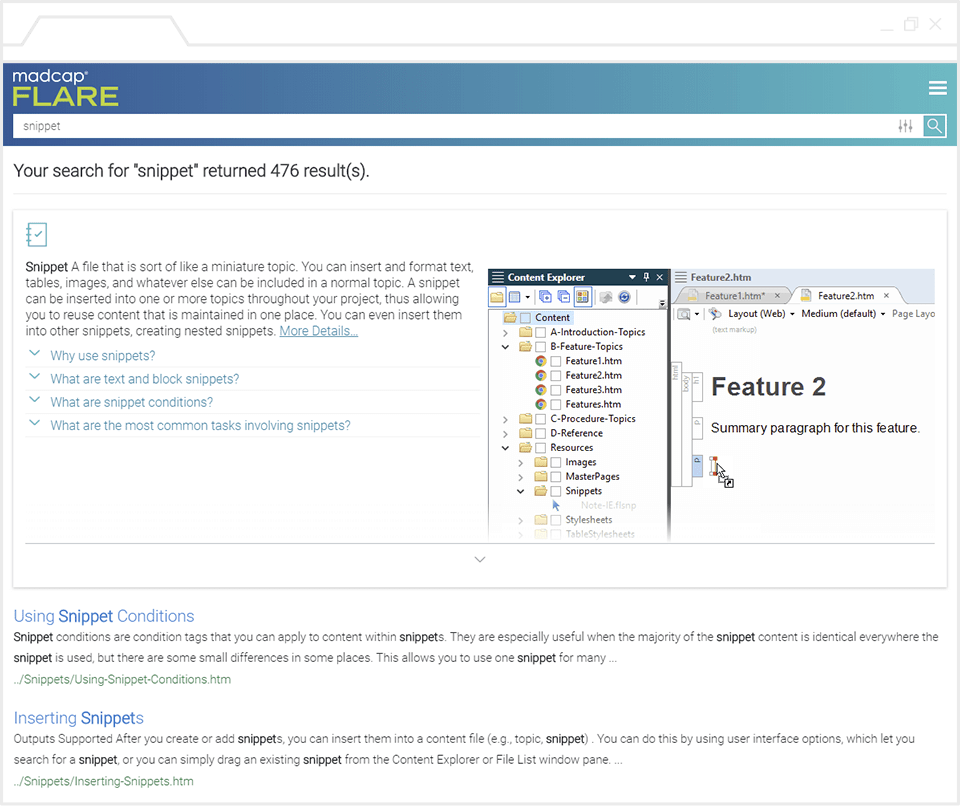Check the B-Feature-Topics checkbox
Screen dimensions: 960x807
tap(541, 347)
